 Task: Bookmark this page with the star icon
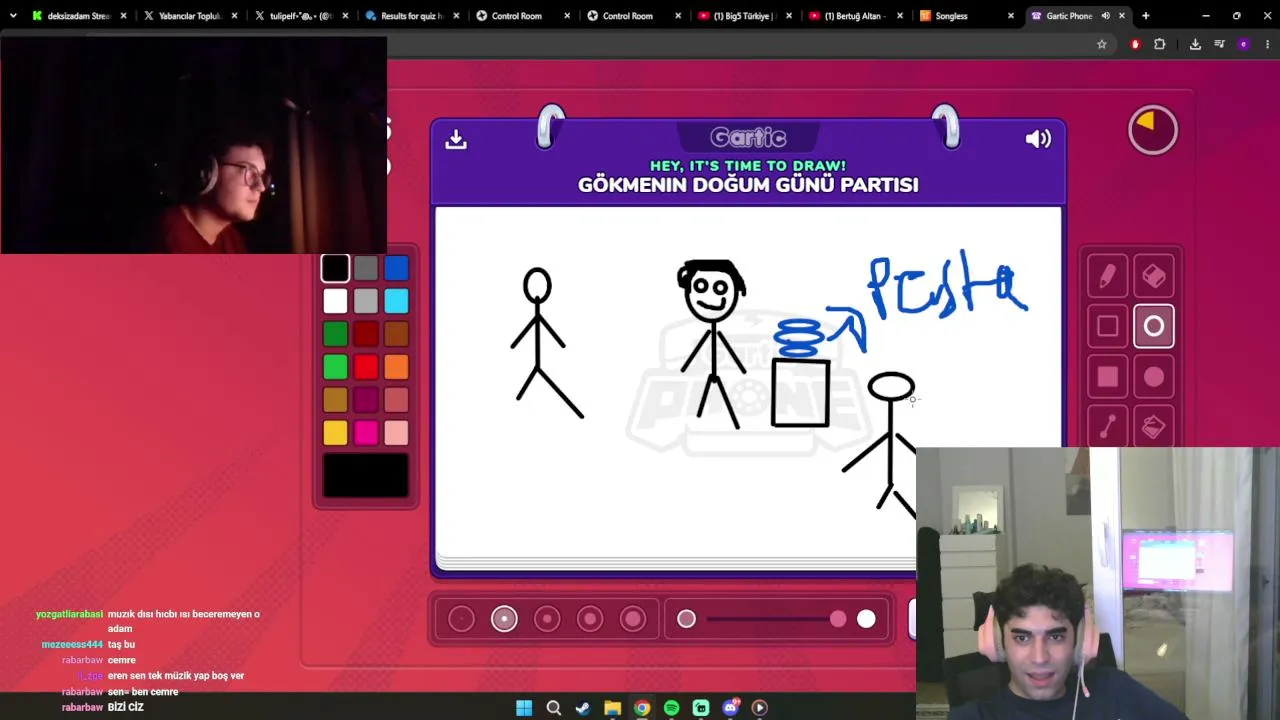click(1102, 44)
